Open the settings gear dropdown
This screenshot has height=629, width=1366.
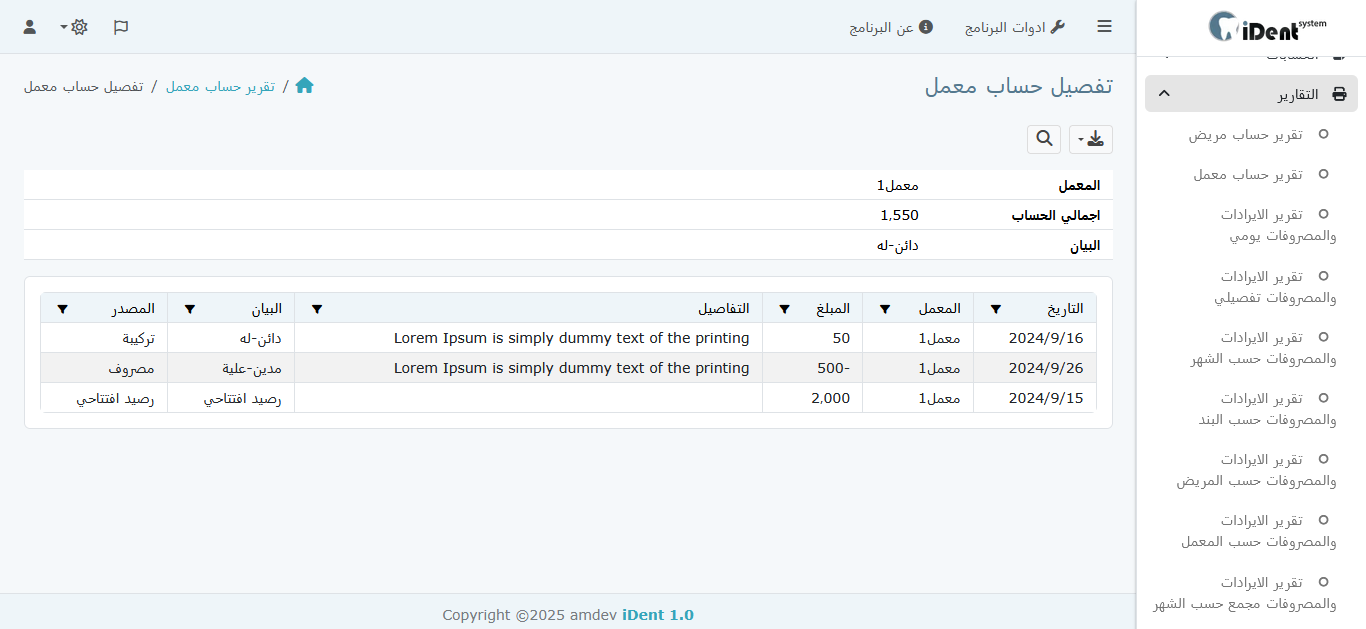(x=74, y=27)
